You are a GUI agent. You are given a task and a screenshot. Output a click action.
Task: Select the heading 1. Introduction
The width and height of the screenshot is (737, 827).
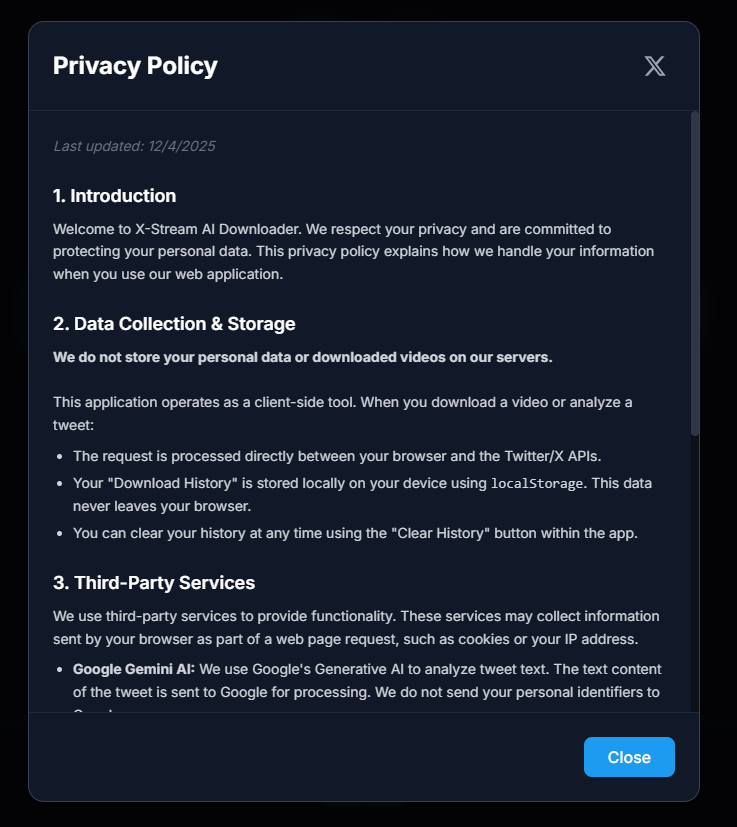pos(116,196)
